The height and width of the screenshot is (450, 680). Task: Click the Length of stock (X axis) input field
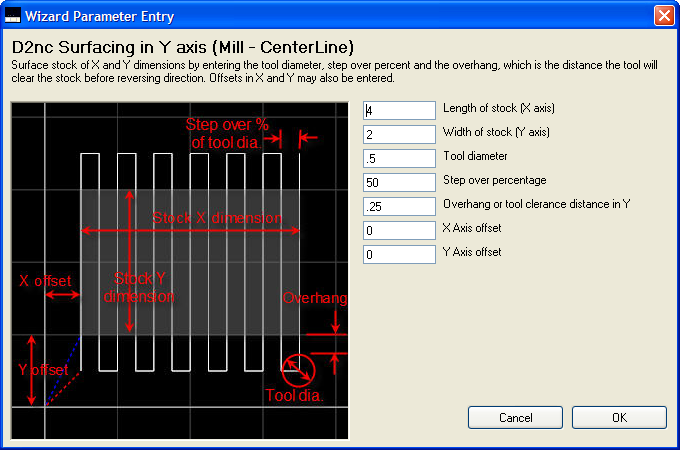399,111
